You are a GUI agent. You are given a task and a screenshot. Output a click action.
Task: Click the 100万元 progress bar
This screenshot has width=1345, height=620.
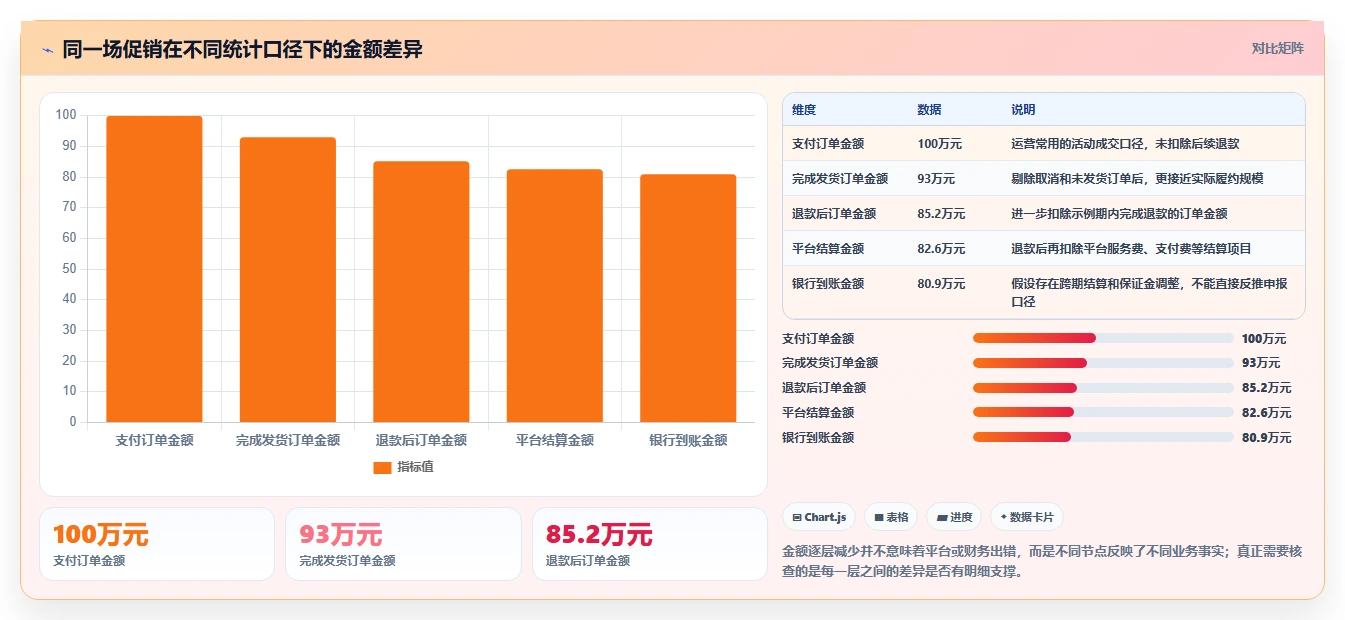(x=1103, y=338)
